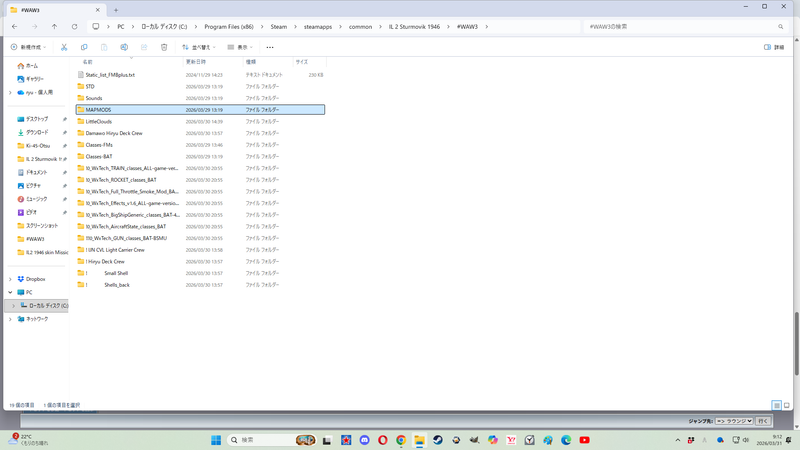Navigate to steamapps breadcrumb
The image size is (800, 450).
(x=318, y=27)
